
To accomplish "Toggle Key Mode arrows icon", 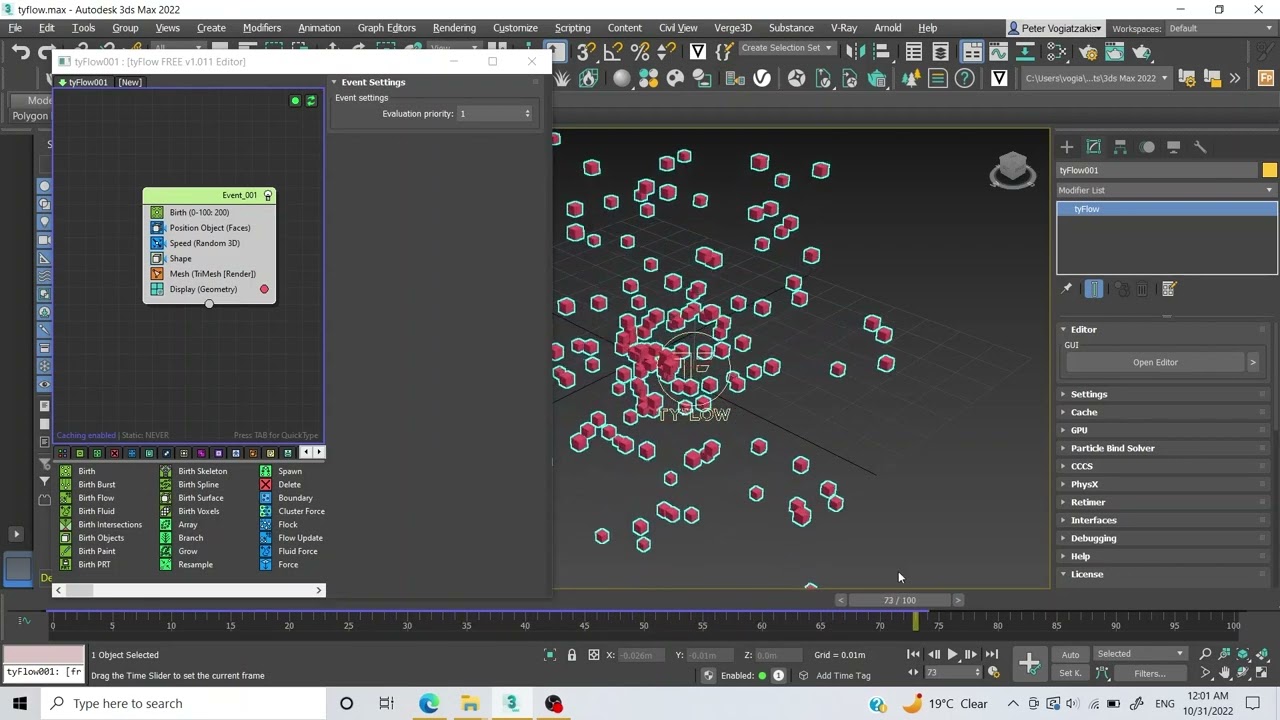I will (913, 672).
